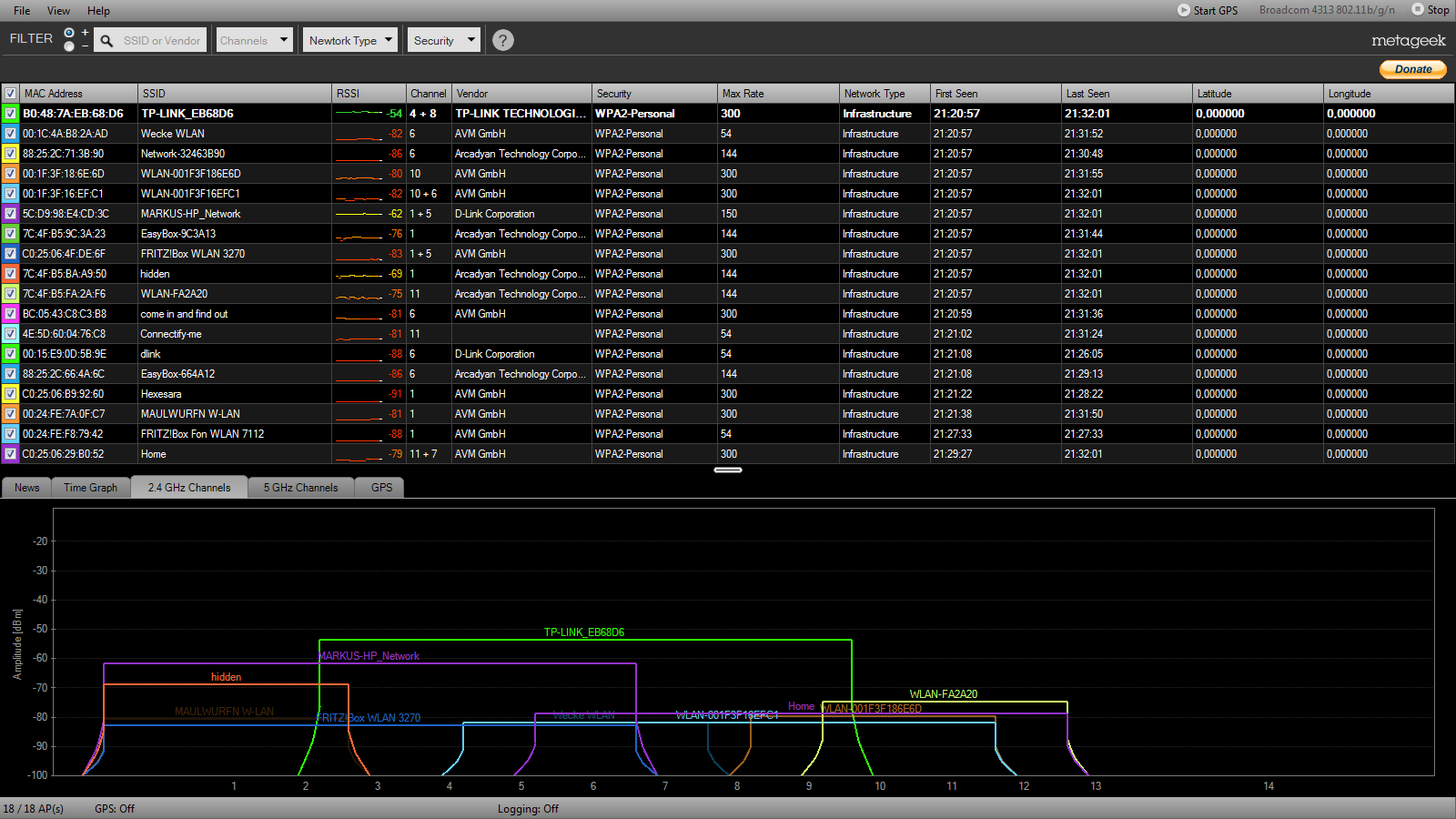Sort by the Latitude column header

point(1259,94)
